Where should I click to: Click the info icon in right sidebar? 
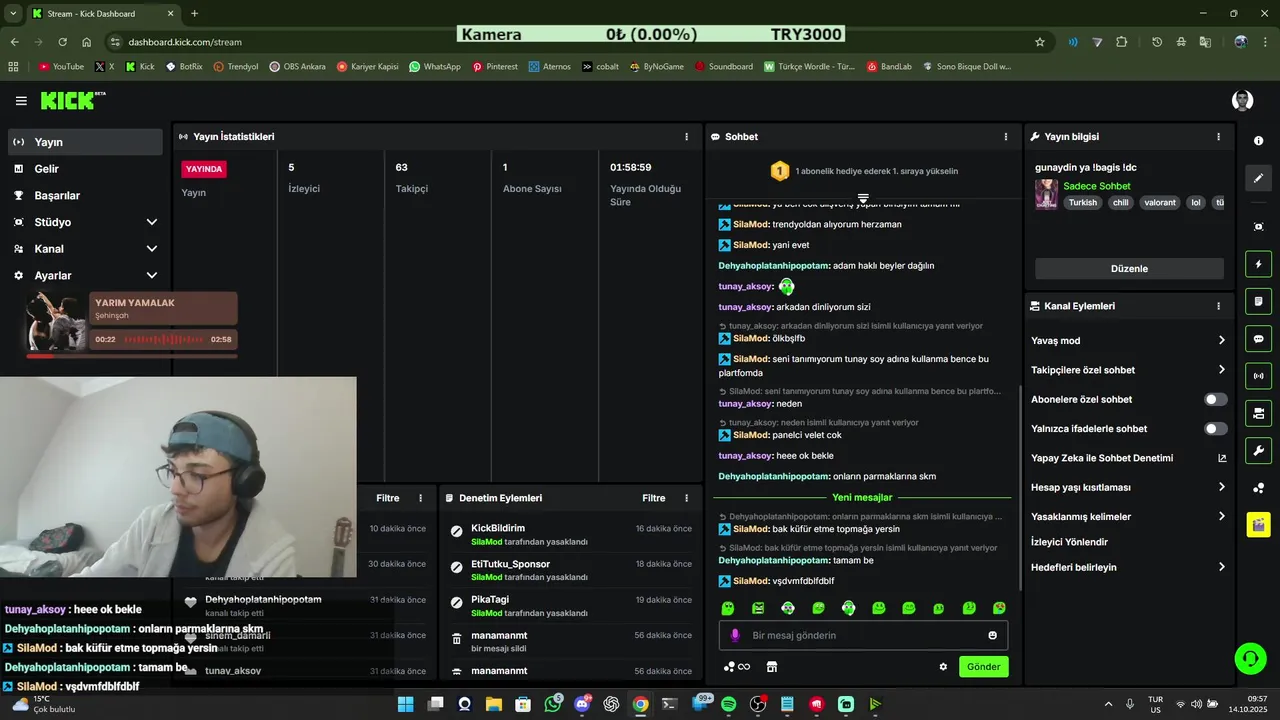1259,141
